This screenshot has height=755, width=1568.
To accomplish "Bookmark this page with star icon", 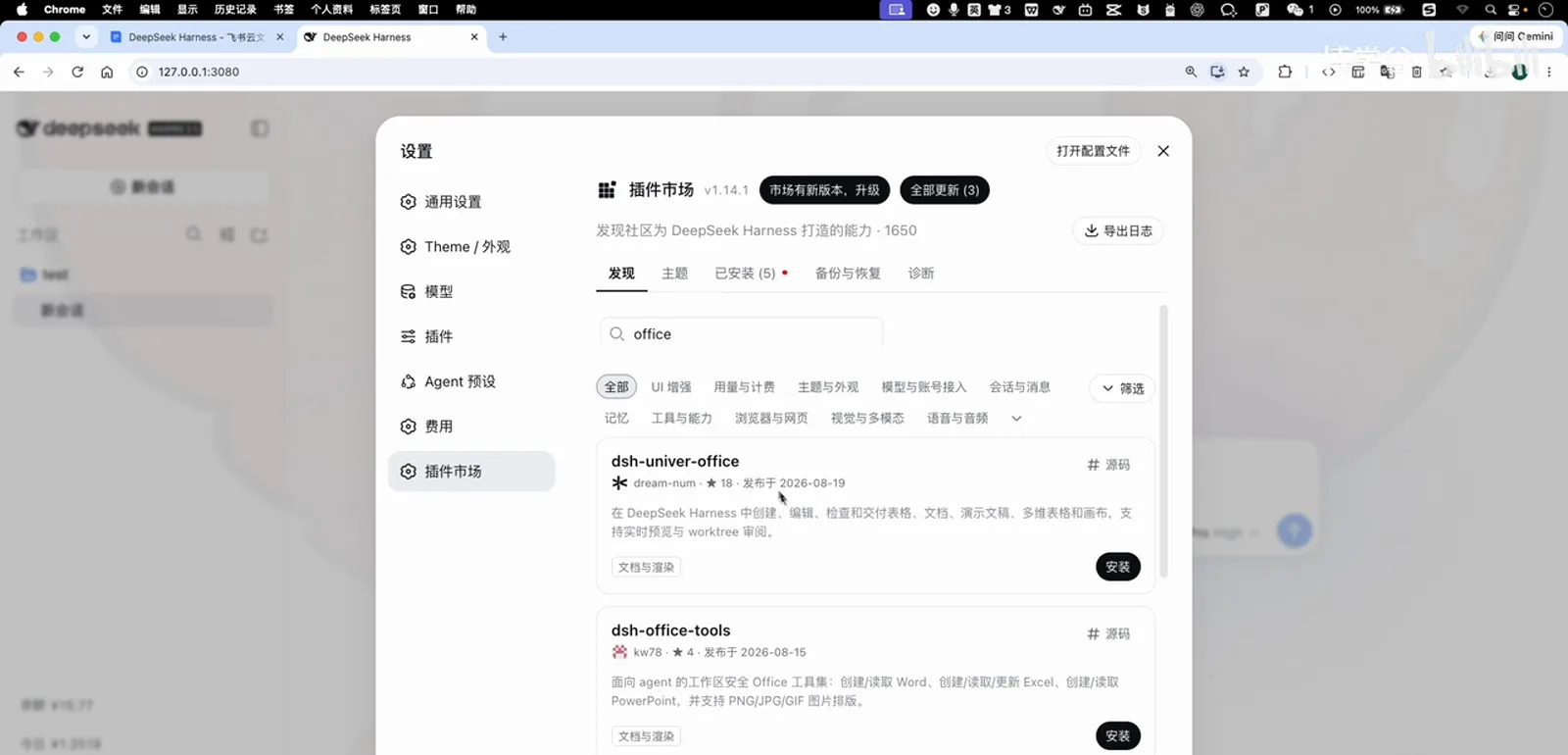I will (x=1244, y=72).
